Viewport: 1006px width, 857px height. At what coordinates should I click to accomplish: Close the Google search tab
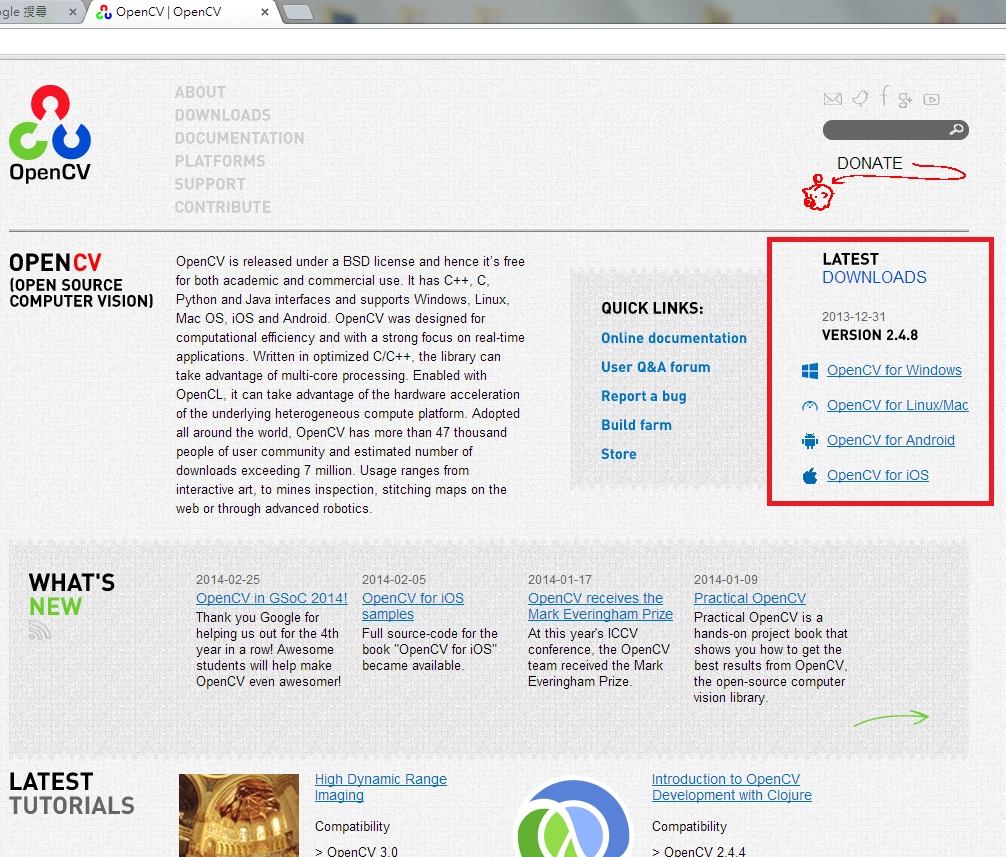[x=72, y=12]
